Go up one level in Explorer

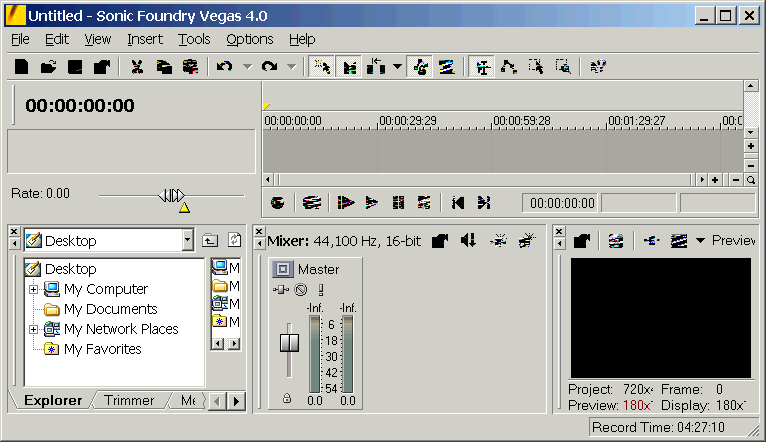point(210,240)
